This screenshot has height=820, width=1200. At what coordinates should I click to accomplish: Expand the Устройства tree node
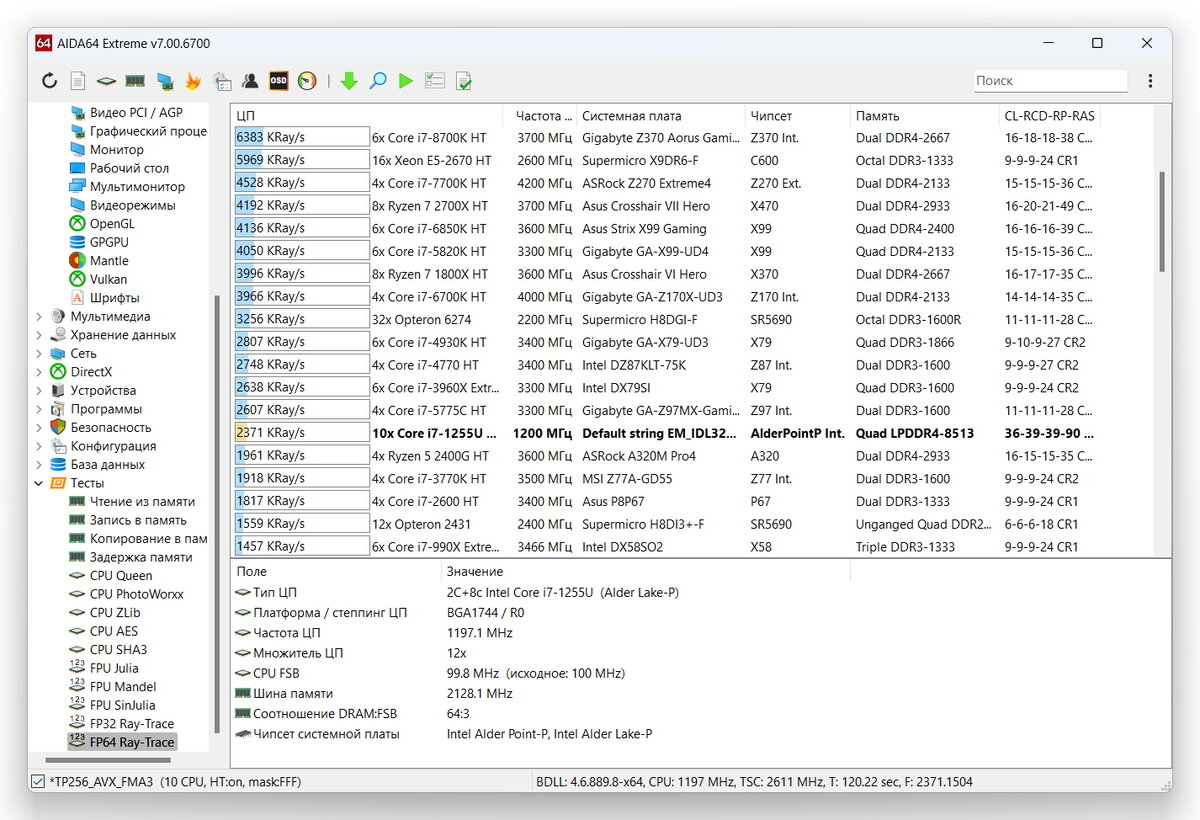[39, 390]
